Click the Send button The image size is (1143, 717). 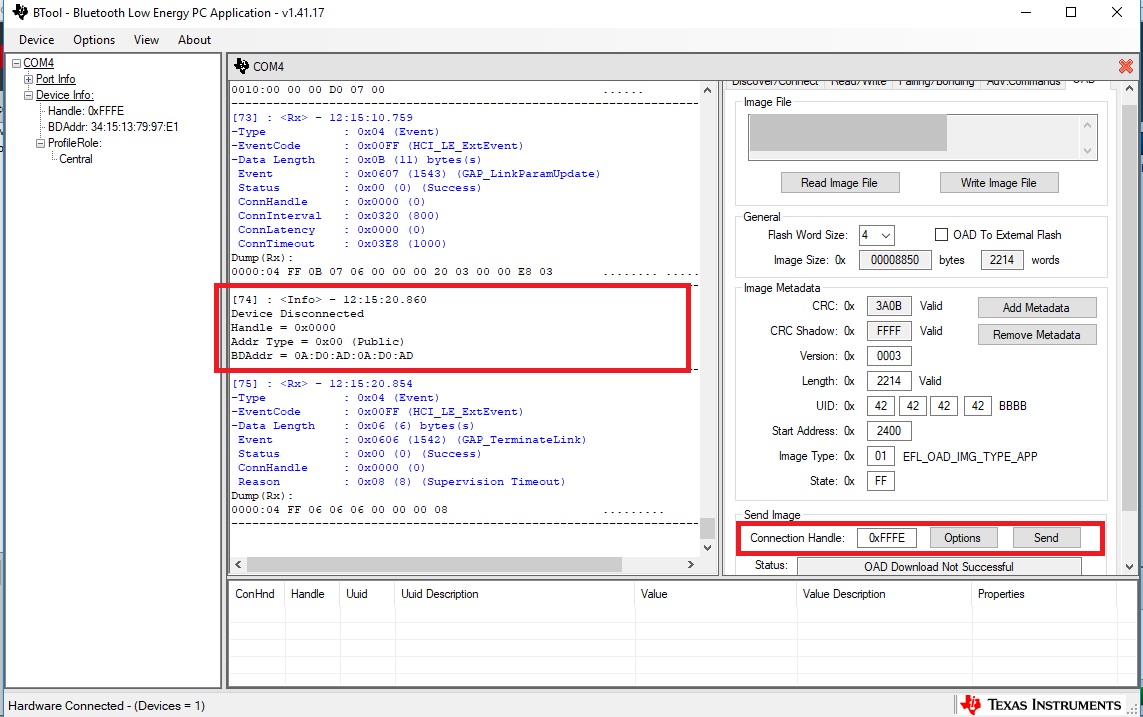(1046, 538)
